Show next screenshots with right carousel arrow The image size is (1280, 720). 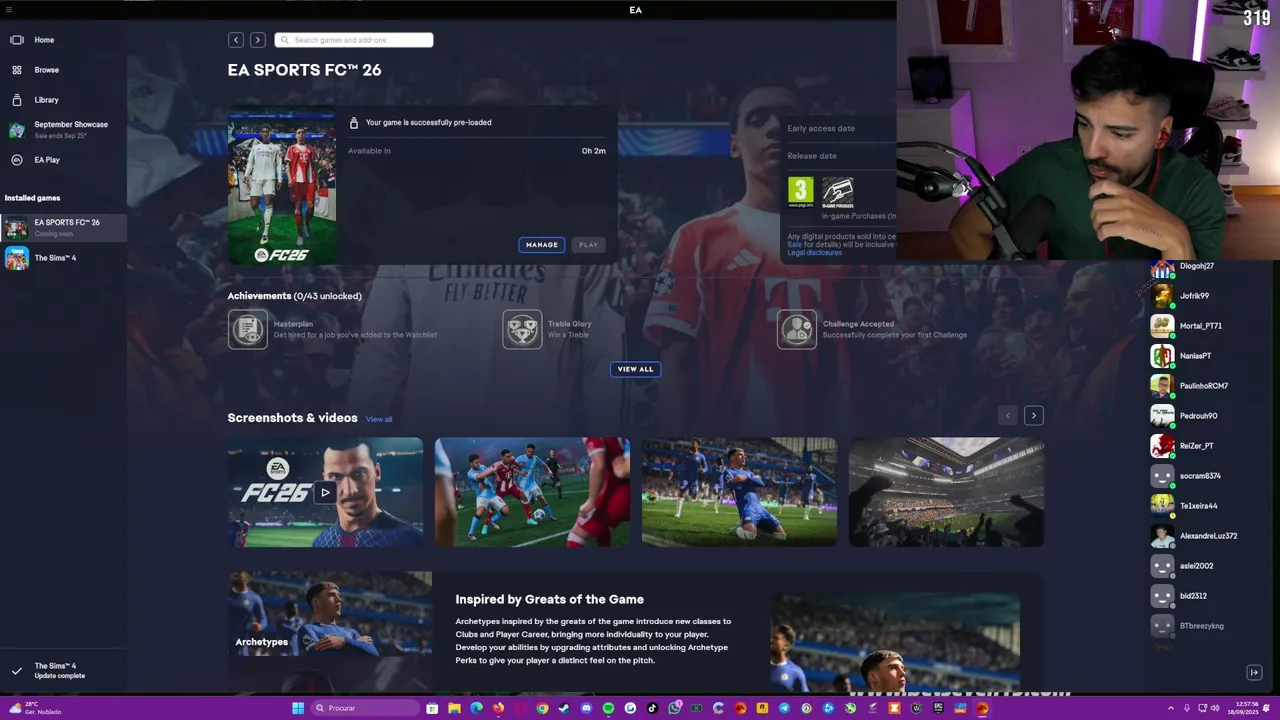[x=1034, y=416]
